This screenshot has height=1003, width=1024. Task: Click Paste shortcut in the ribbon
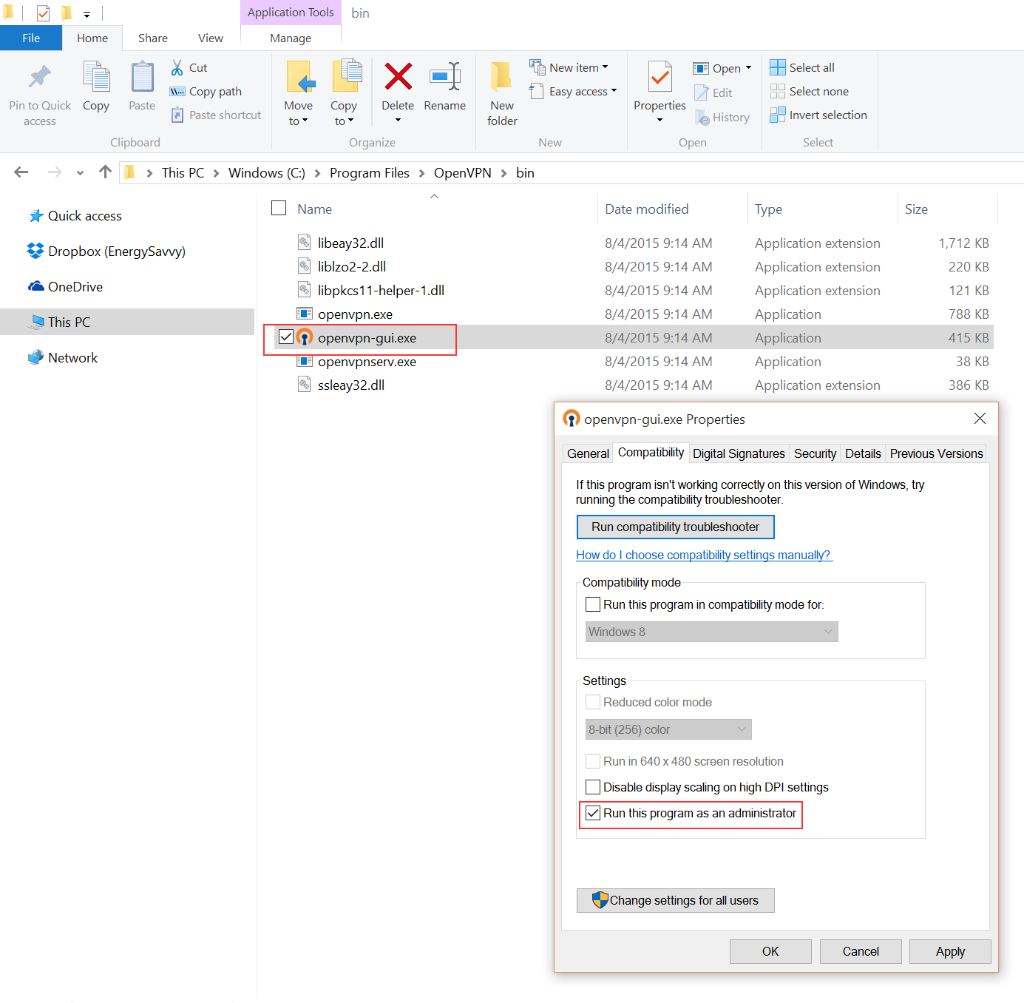click(x=216, y=115)
